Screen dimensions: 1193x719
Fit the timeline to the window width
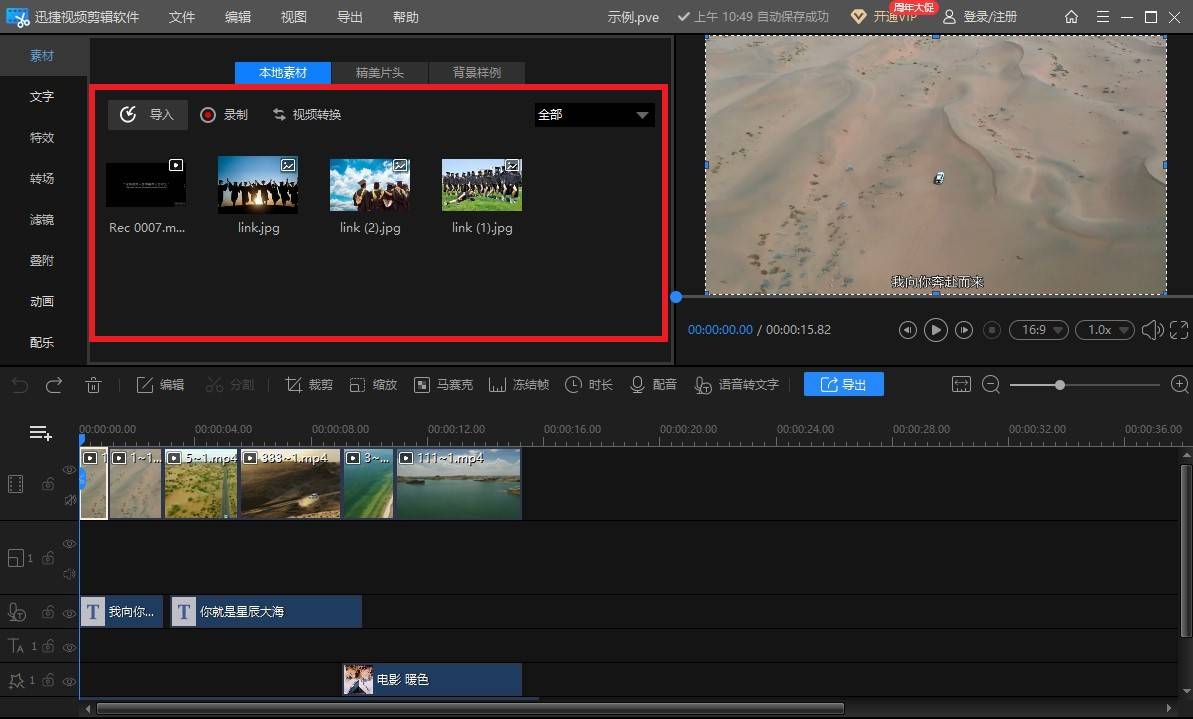click(x=961, y=385)
